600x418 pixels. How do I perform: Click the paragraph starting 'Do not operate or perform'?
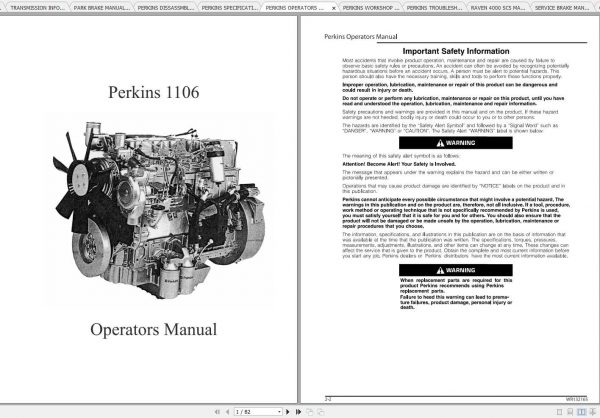coord(453,101)
